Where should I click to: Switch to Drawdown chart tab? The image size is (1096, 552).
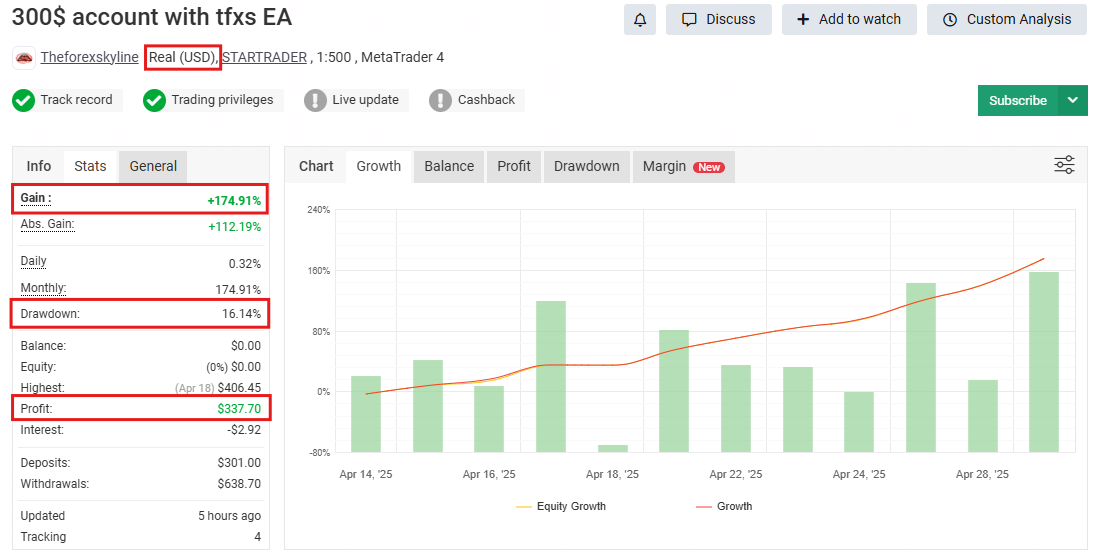pyautogui.click(x=586, y=166)
